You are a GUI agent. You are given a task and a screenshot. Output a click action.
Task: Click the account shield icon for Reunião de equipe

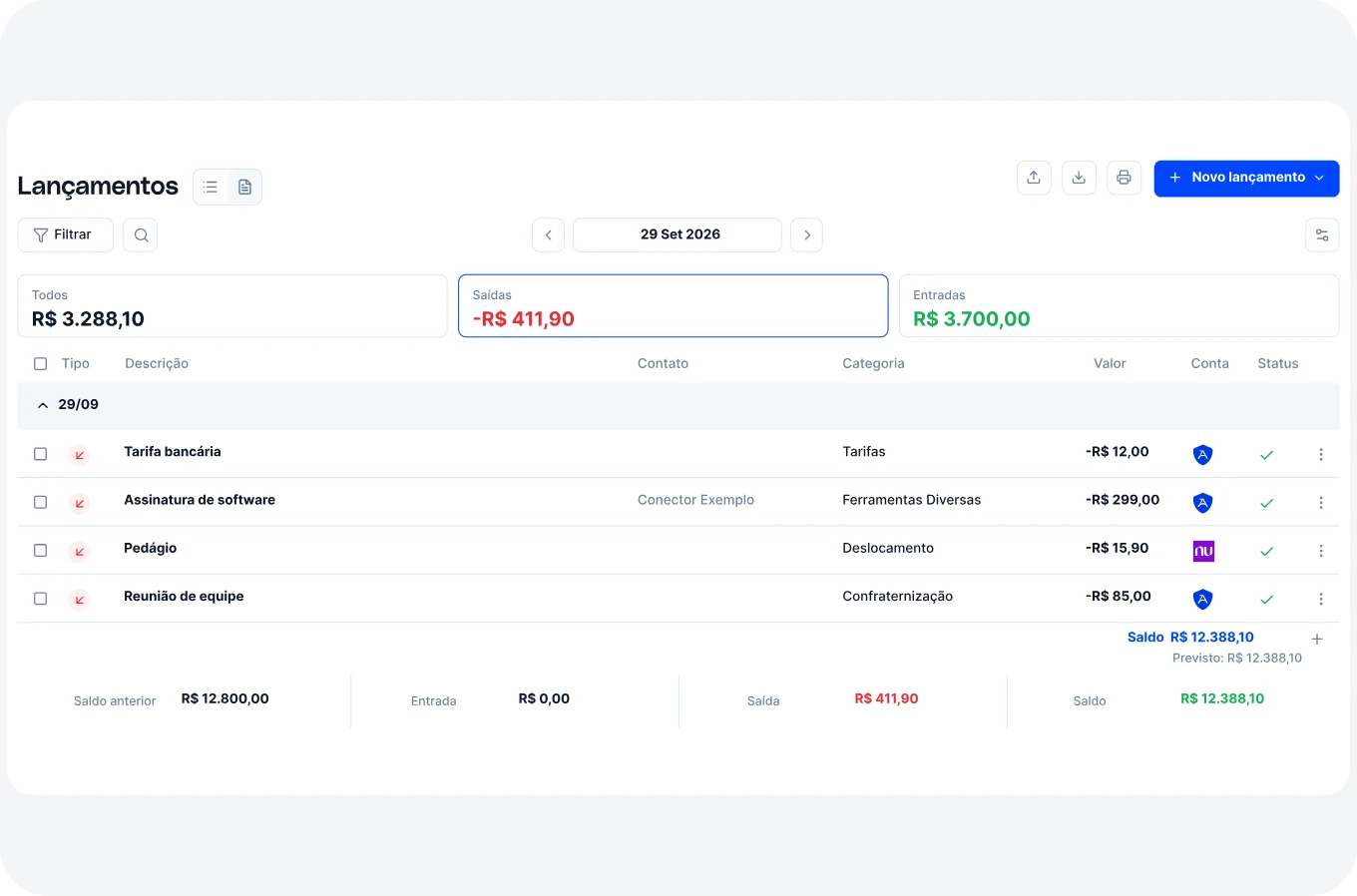pos(1202,599)
